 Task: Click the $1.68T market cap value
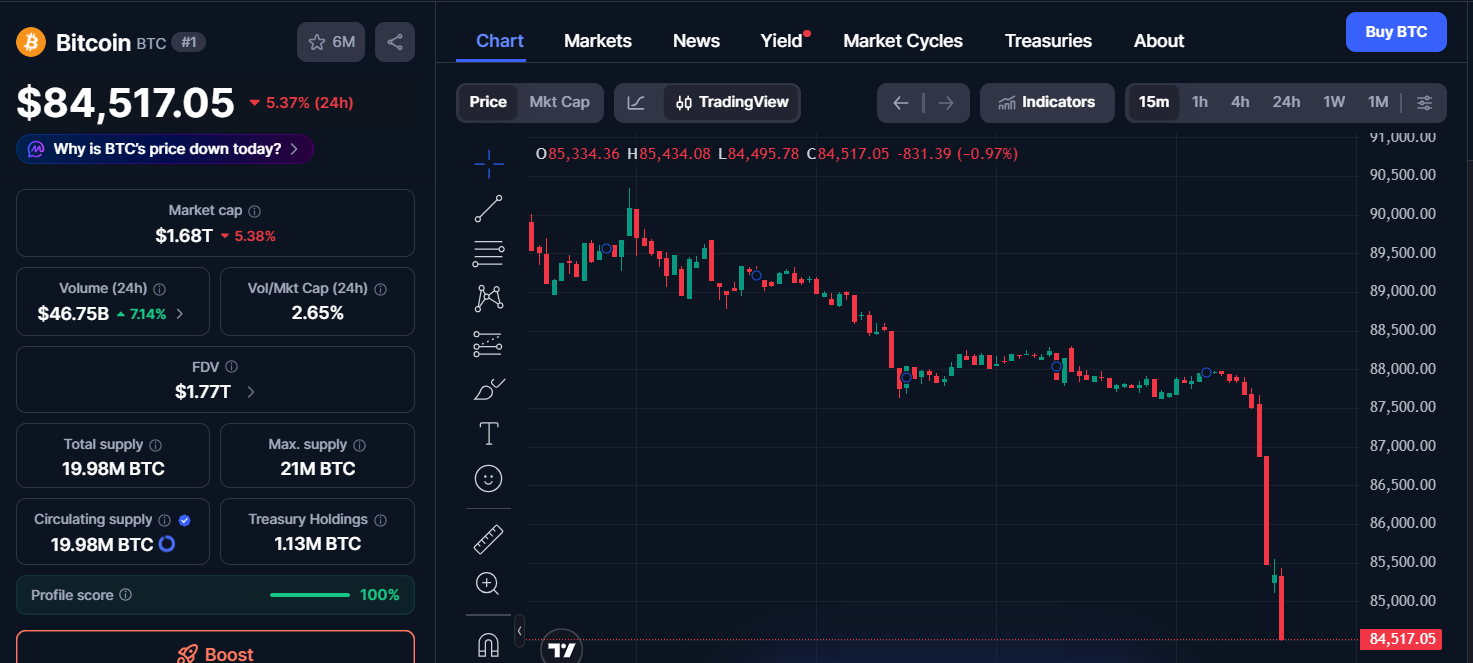click(184, 236)
